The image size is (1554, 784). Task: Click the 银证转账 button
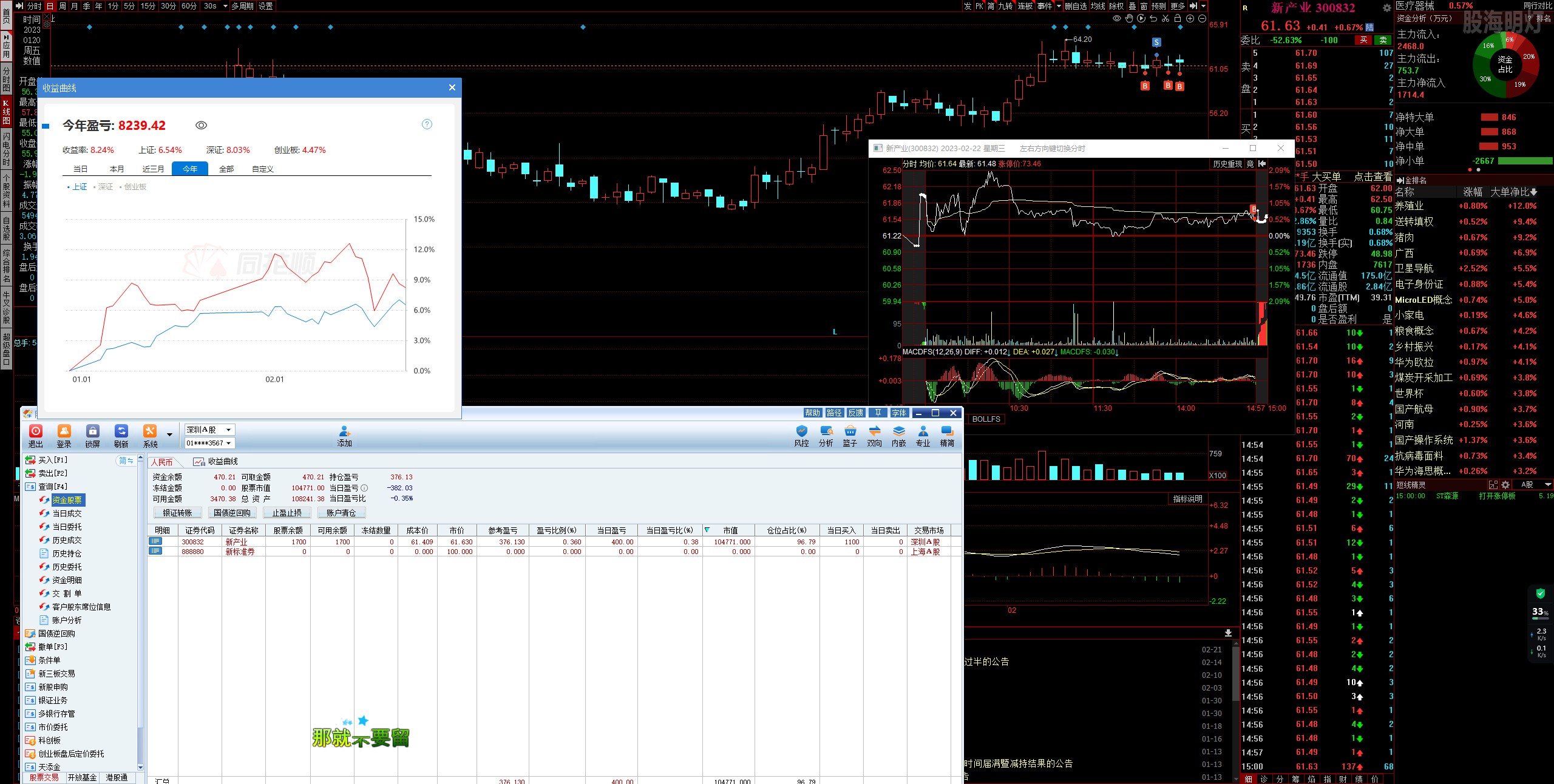point(177,513)
